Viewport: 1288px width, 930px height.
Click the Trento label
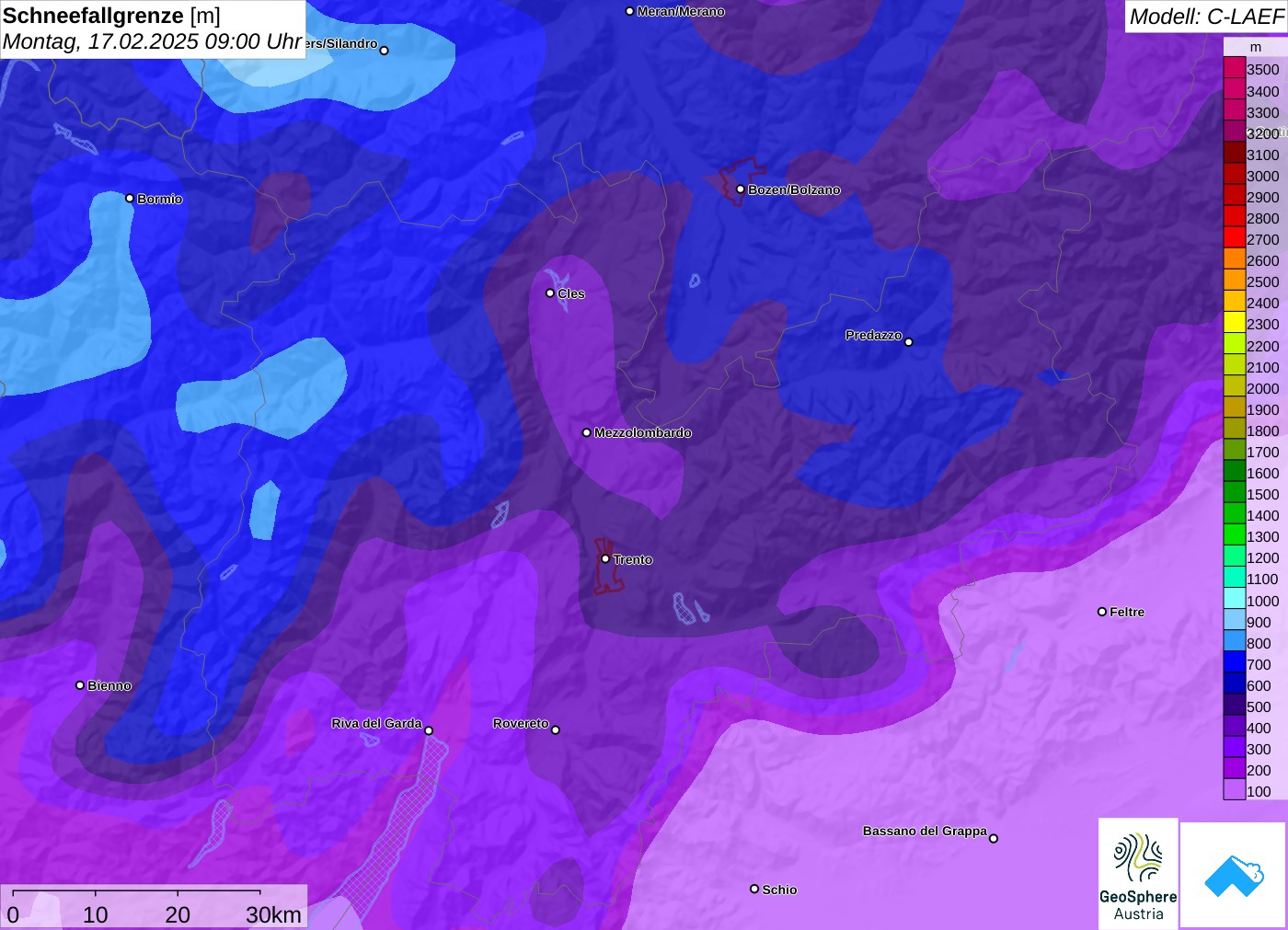(x=633, y=559)
